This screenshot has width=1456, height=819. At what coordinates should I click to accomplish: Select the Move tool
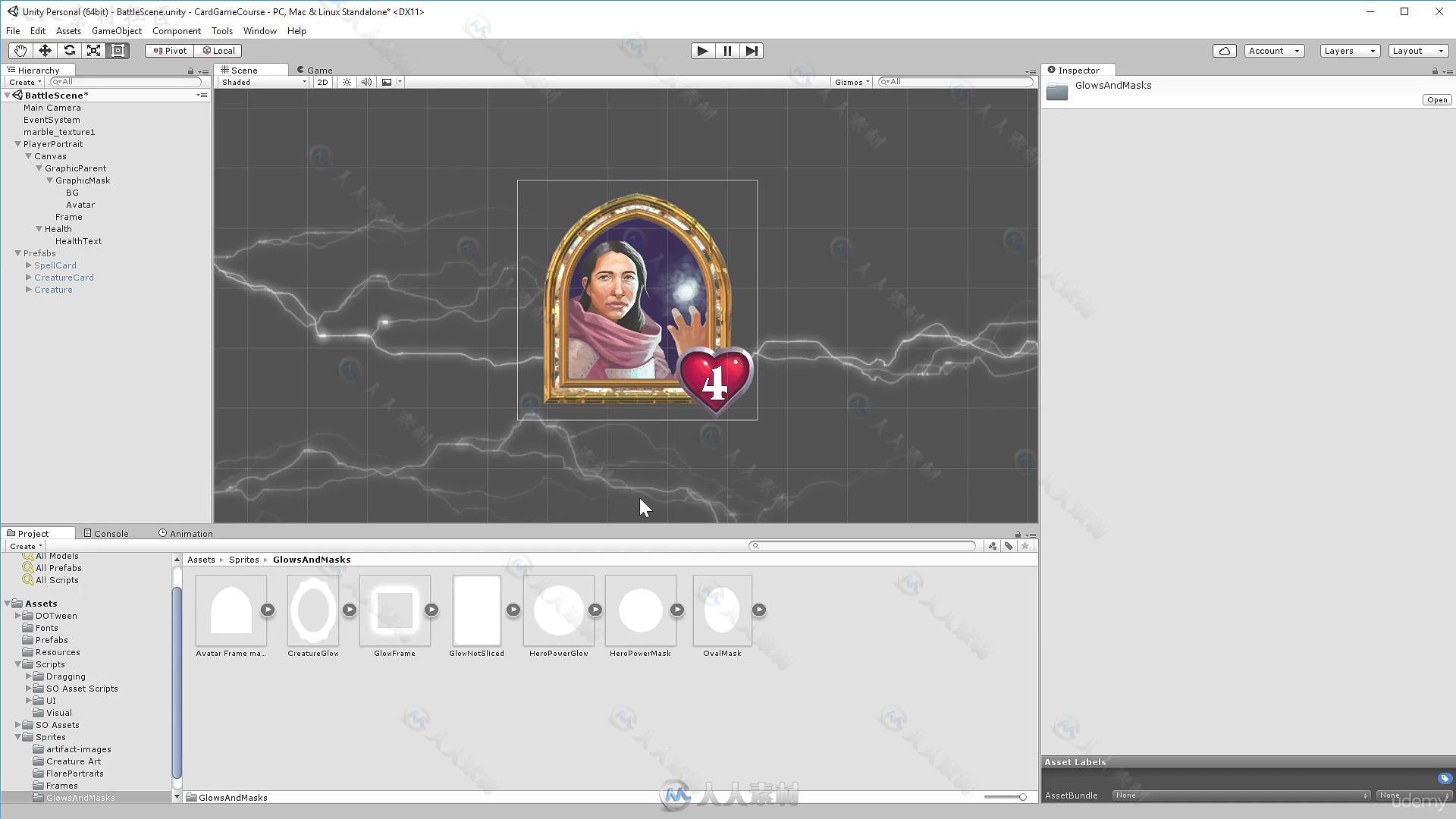(x=45, y=51)
